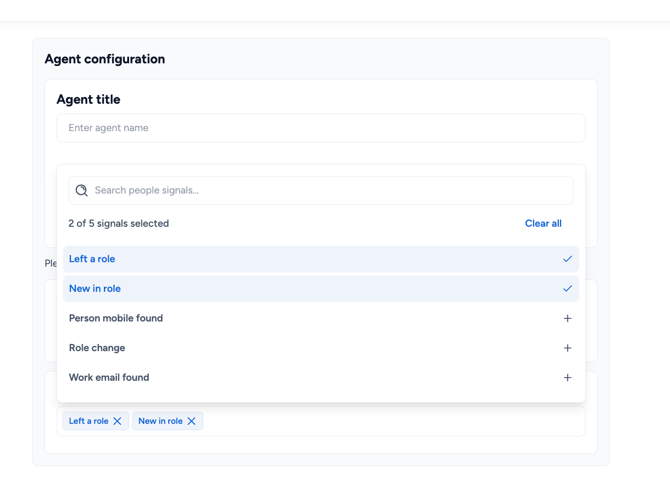Click Clear all to reset the selected signals

click(x=543, y=223)
